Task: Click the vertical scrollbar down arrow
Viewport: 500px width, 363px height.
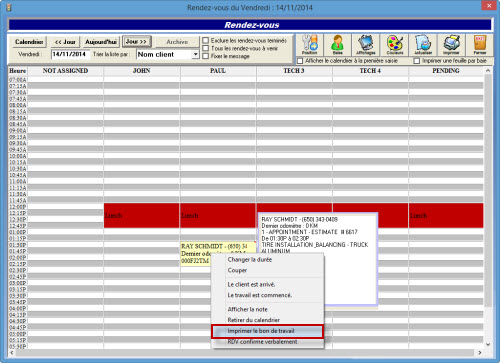Action: (x=488, y=344)
